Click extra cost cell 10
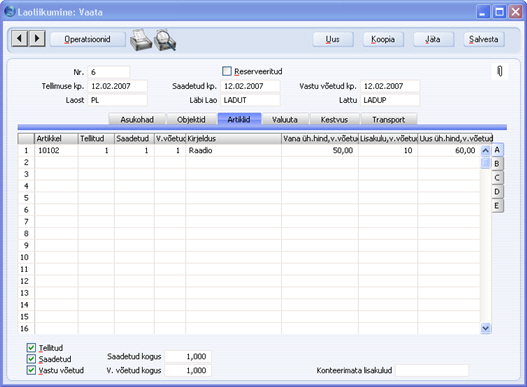 pyautogui.click(x=388, y=150)
